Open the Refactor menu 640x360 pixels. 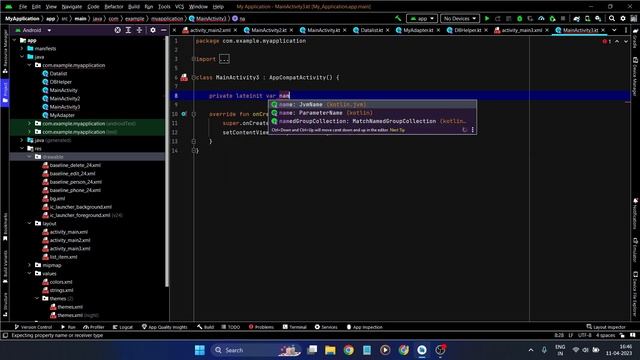[114, 7]
